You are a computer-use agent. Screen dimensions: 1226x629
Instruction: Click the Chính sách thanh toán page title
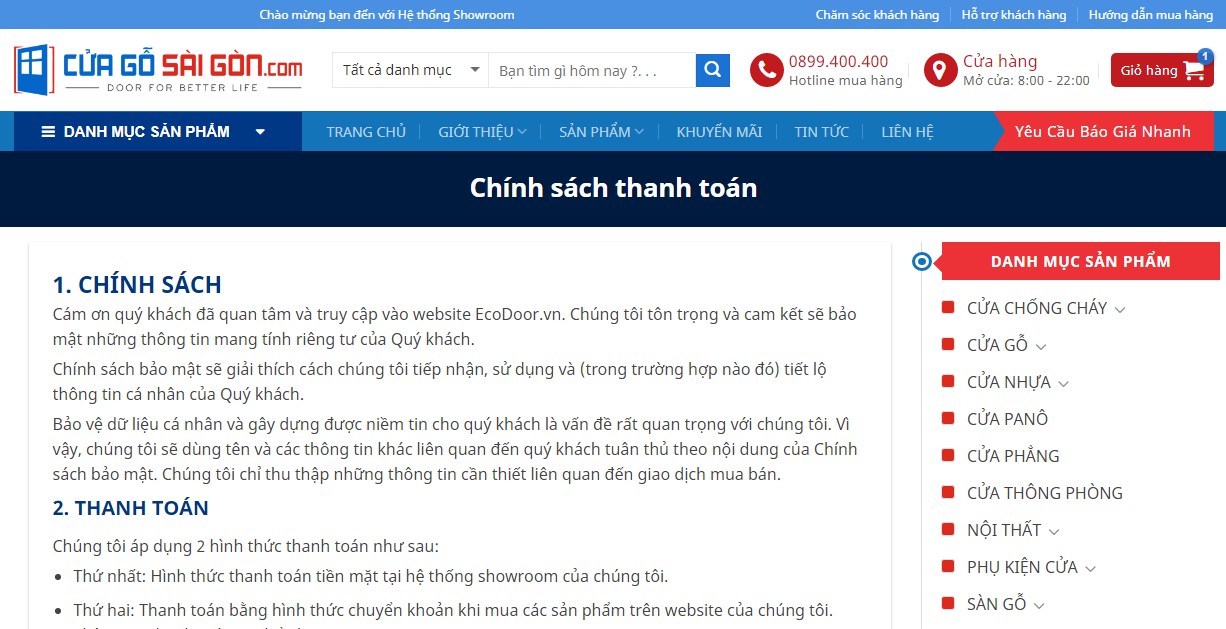[x=613, y=188]
